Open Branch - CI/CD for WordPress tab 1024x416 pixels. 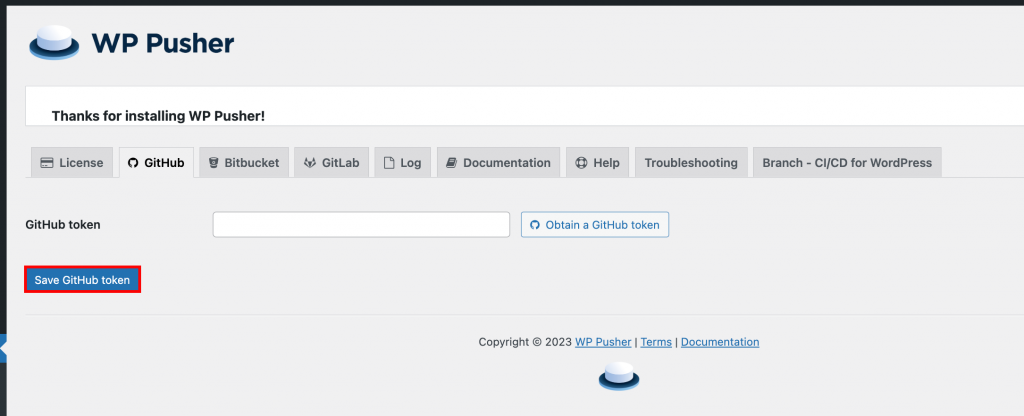847,163
